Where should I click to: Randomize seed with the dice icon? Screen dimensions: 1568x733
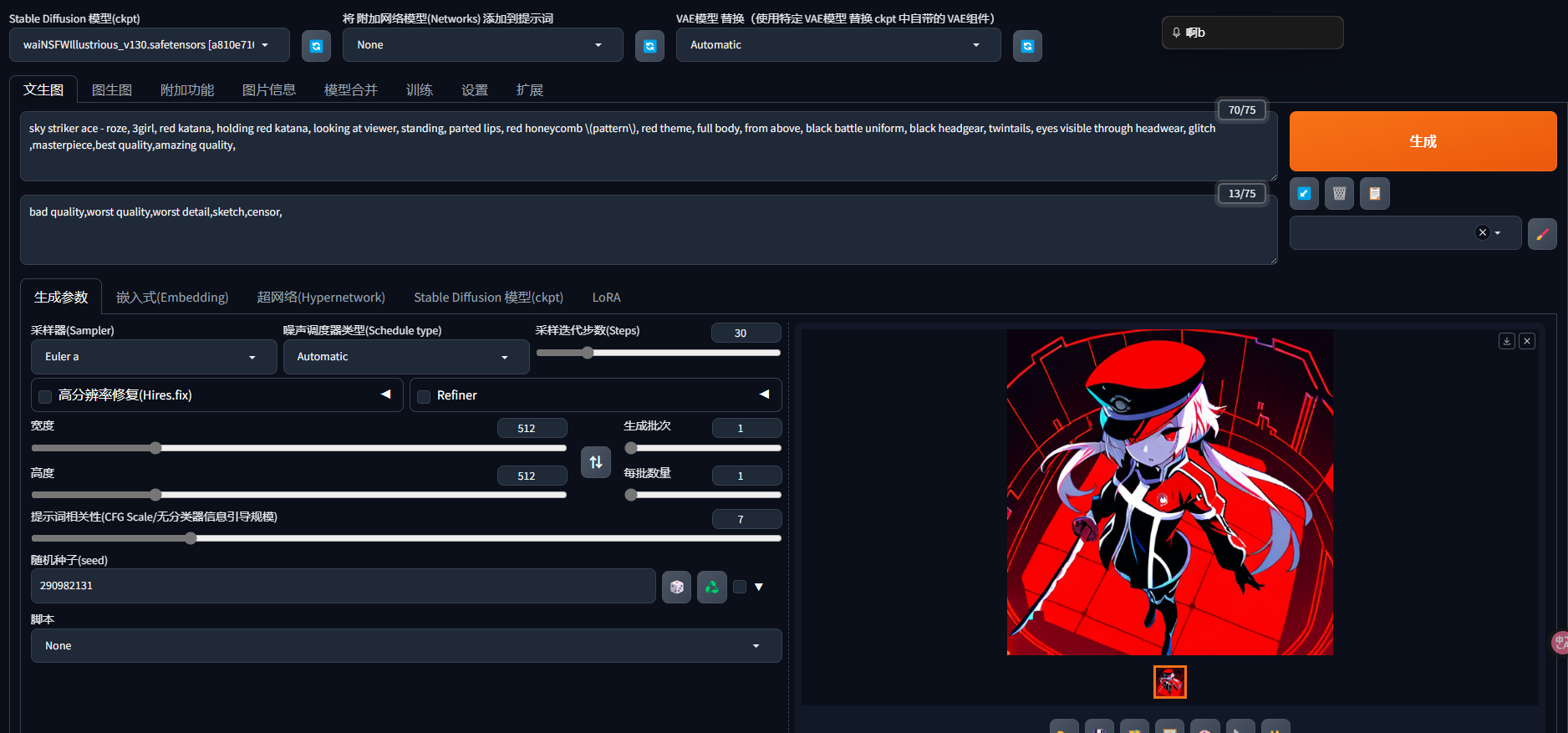click(x=676, y=587)
